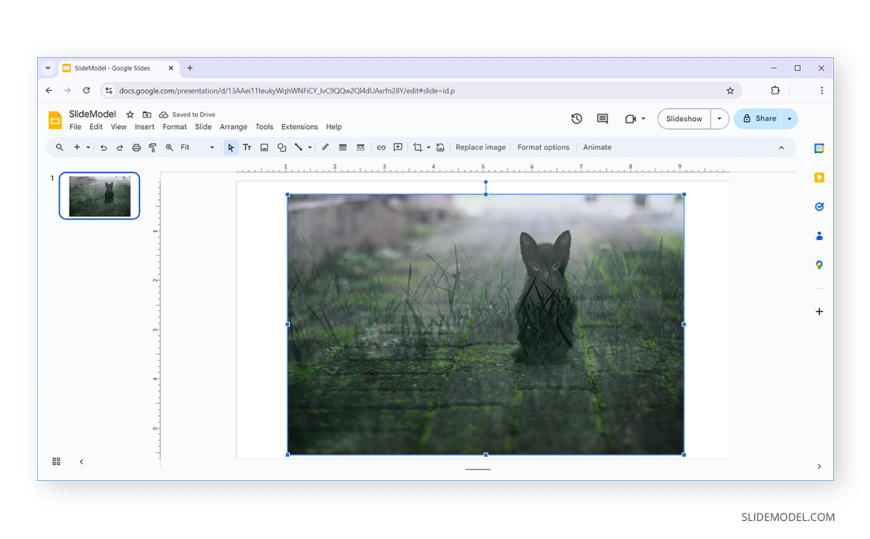Screen dimensions: 870x539
Task: Rename the SlideModel presentation title
Action: 92,114
